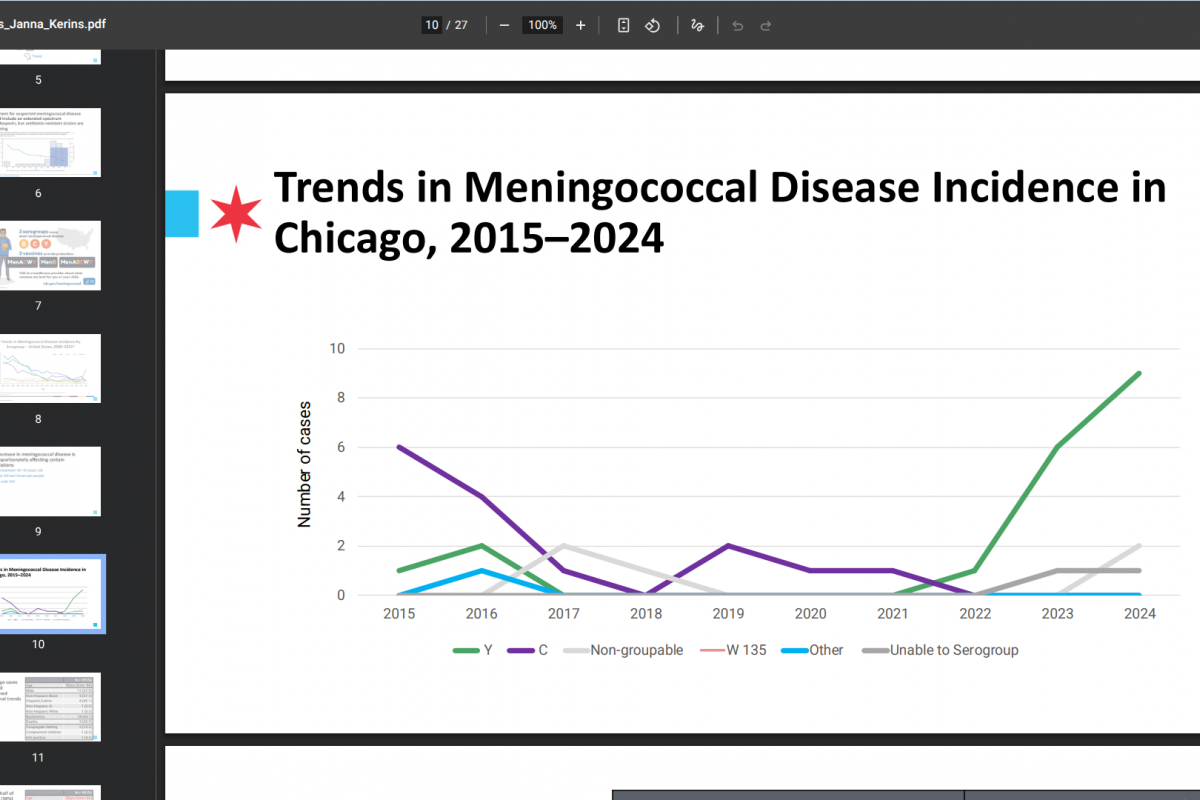Image resolution: width=1200 pixels, height=800 pixels.
Task: Open the annotate drawing tool
Action: coord(697,25)
